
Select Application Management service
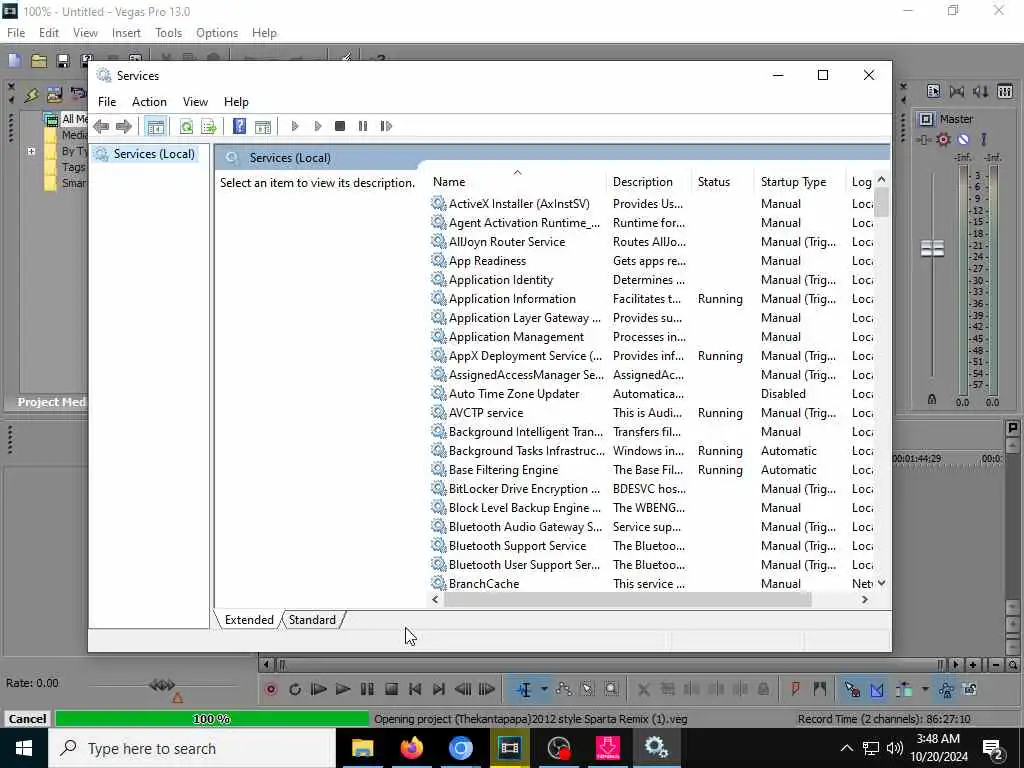[516, 337]
